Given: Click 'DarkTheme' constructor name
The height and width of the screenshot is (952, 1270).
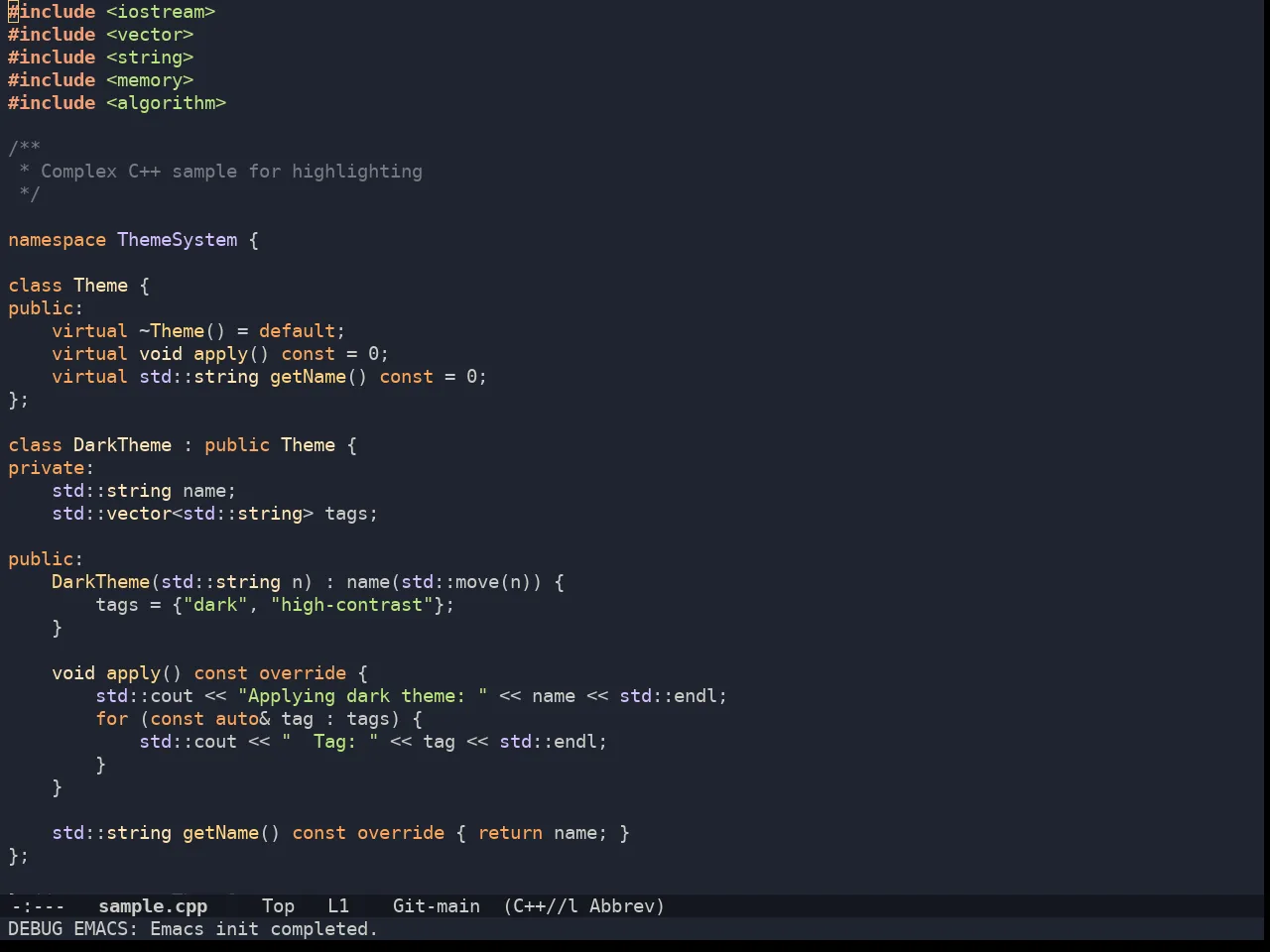Looking at the screenshot, I should pyautogui.click(x=101, y=582).
